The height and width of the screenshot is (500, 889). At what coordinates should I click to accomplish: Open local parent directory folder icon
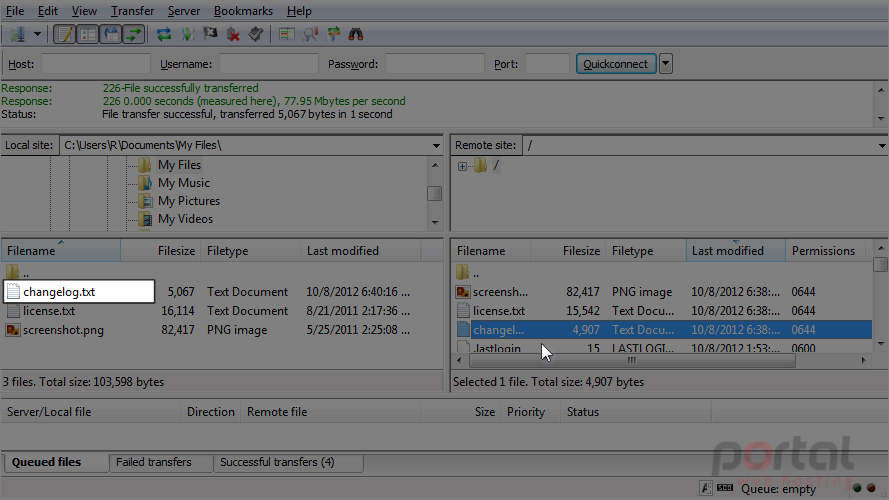[x=12, y=273]
